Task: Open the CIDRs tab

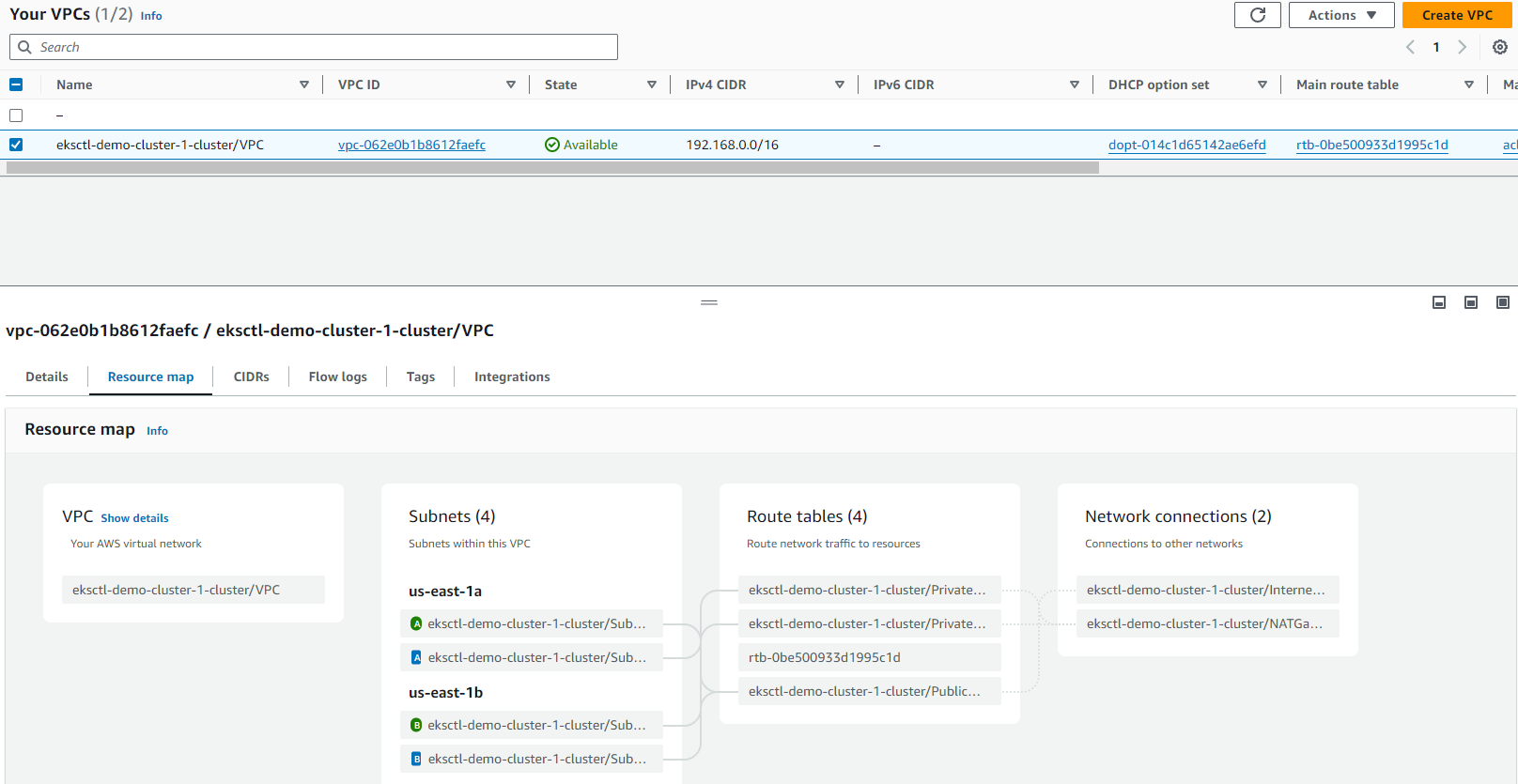Action: point(252,377)
